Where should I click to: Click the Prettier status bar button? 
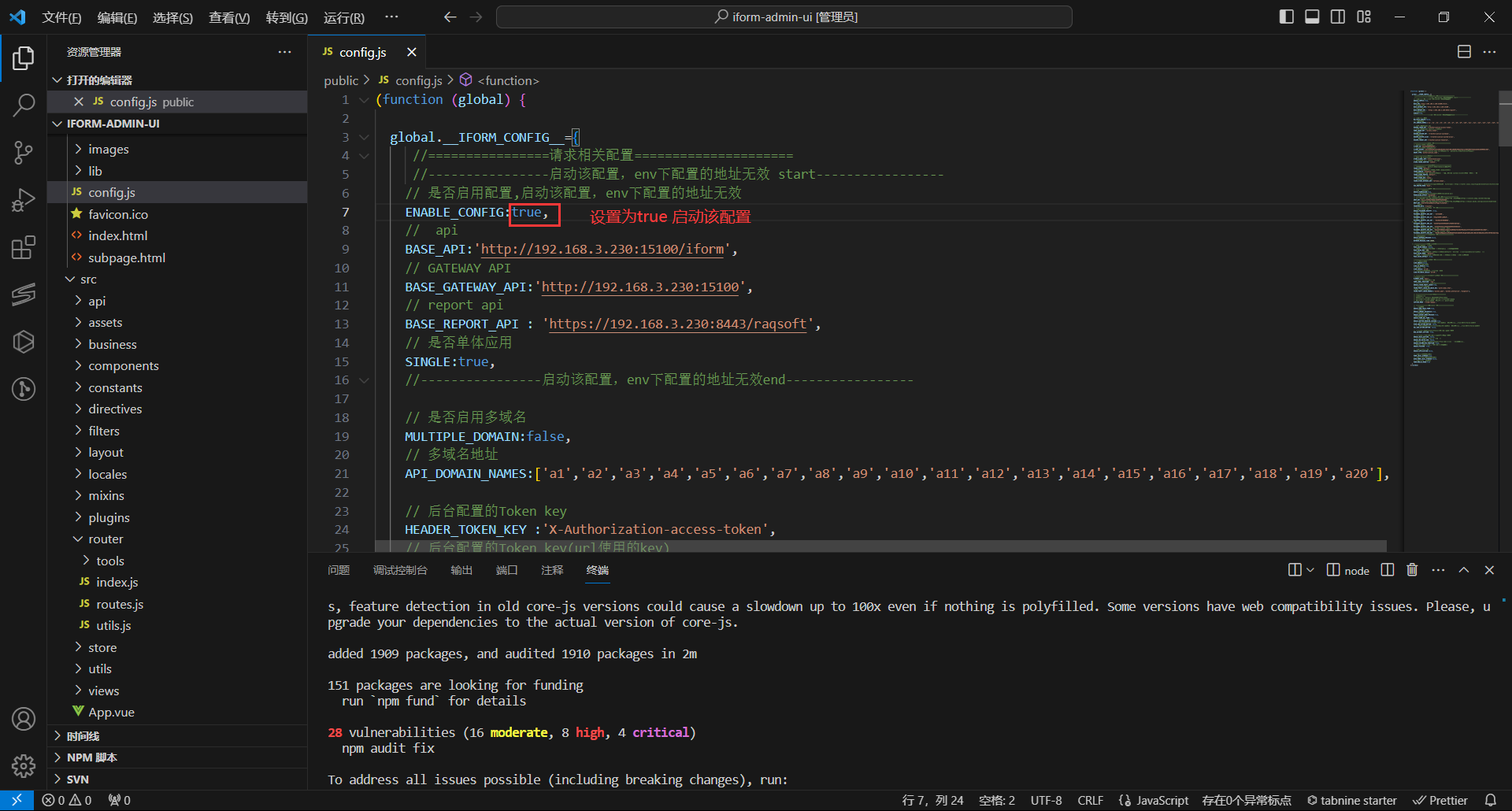(1440, 800)
